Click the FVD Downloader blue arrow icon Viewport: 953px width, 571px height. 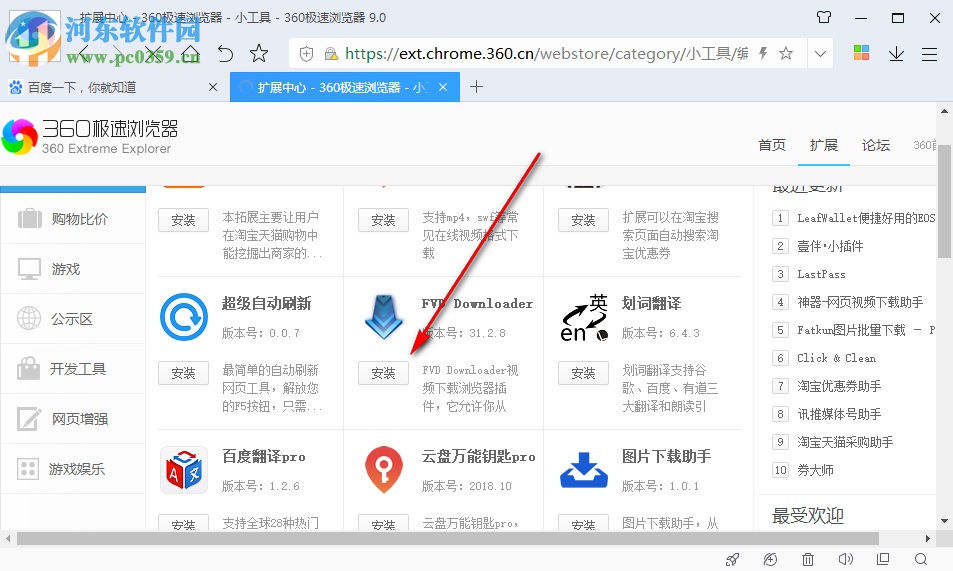tap(384, 317)
